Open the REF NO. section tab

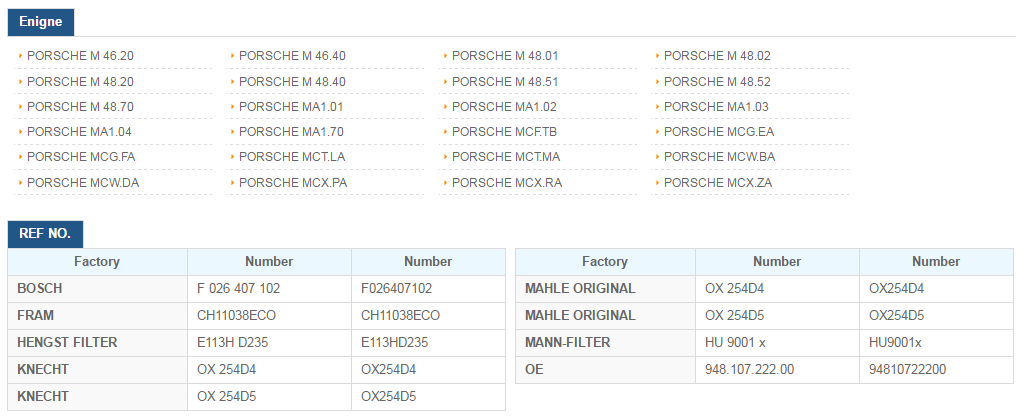(45, 234)
